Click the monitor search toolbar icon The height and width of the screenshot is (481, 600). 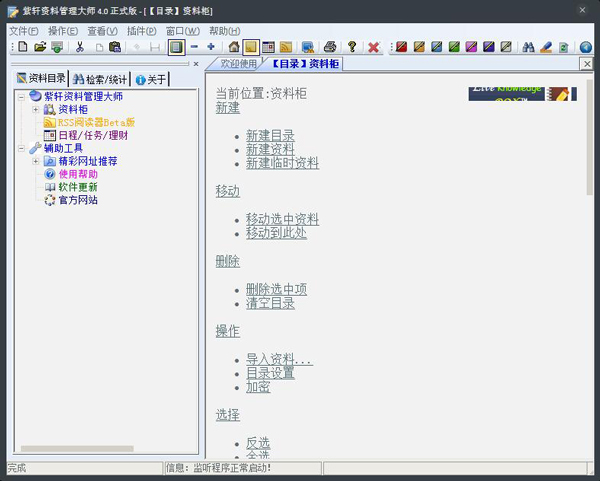tap(308, 47)
